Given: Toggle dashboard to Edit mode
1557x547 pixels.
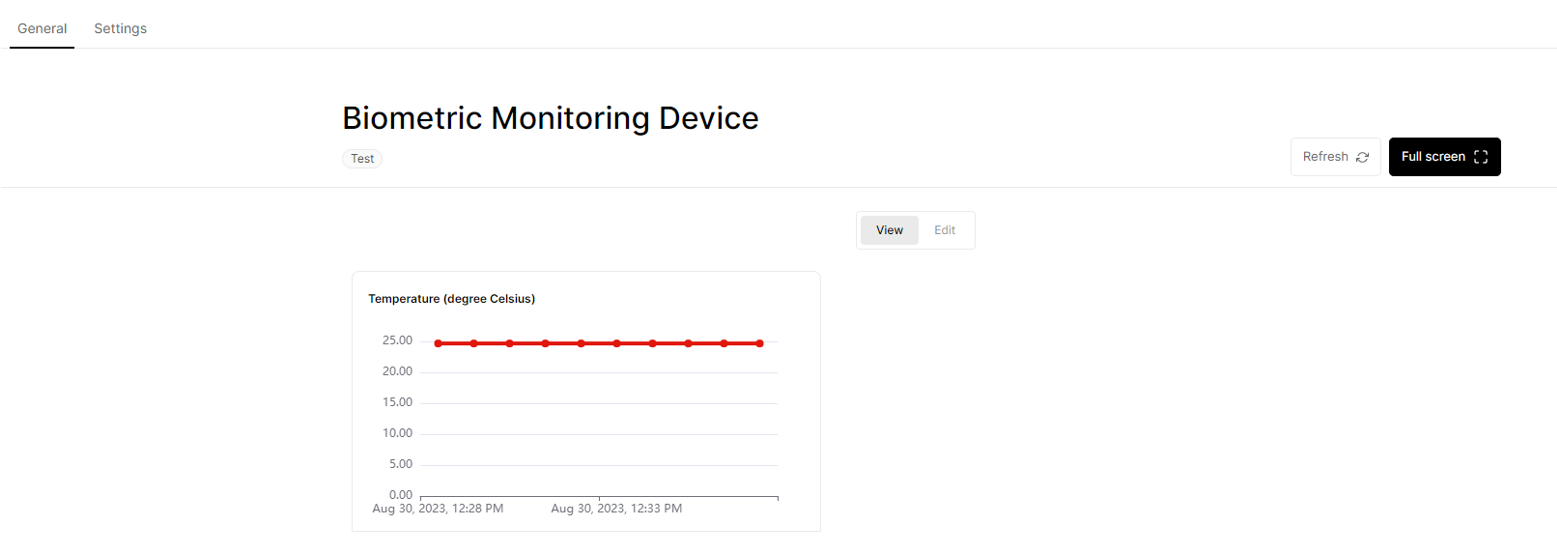Looking at the screenshot, I should coord(945,230).
